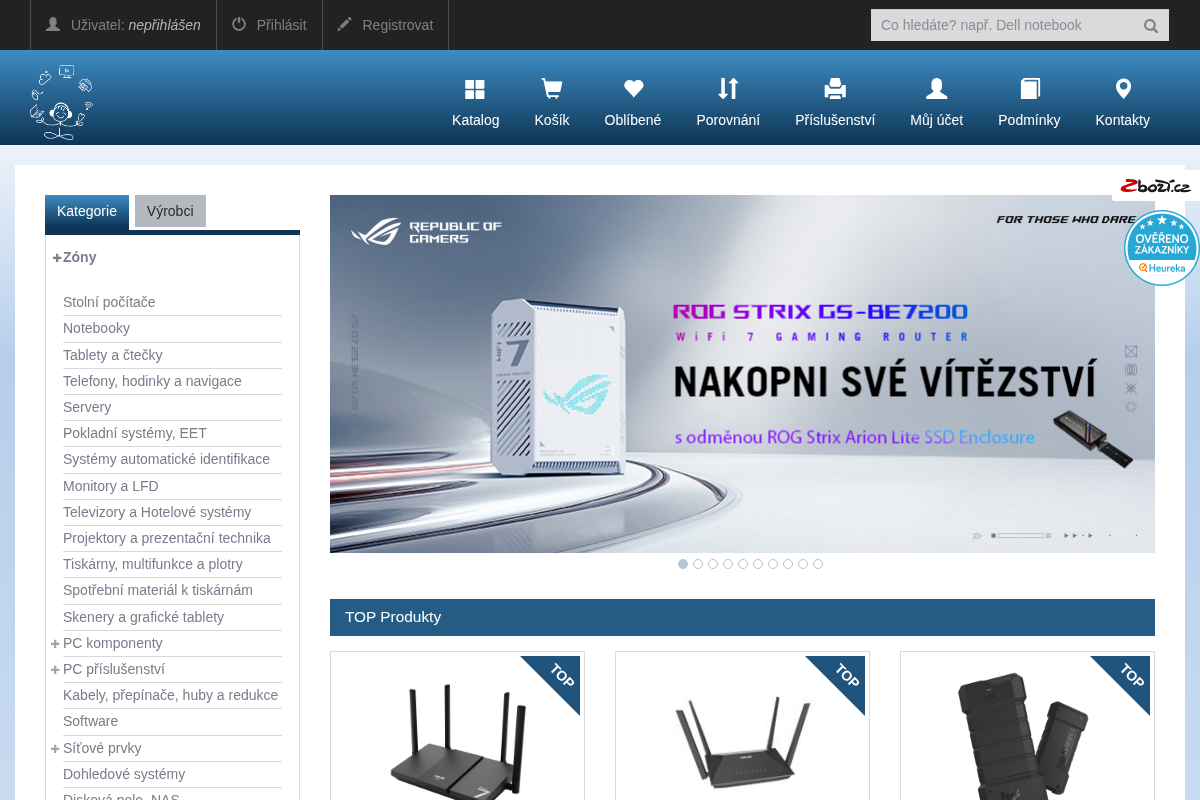Expand the PC příslušenství category
Image resolution: width=1200 pixels, height=800 pixels.
coord(55,669)
